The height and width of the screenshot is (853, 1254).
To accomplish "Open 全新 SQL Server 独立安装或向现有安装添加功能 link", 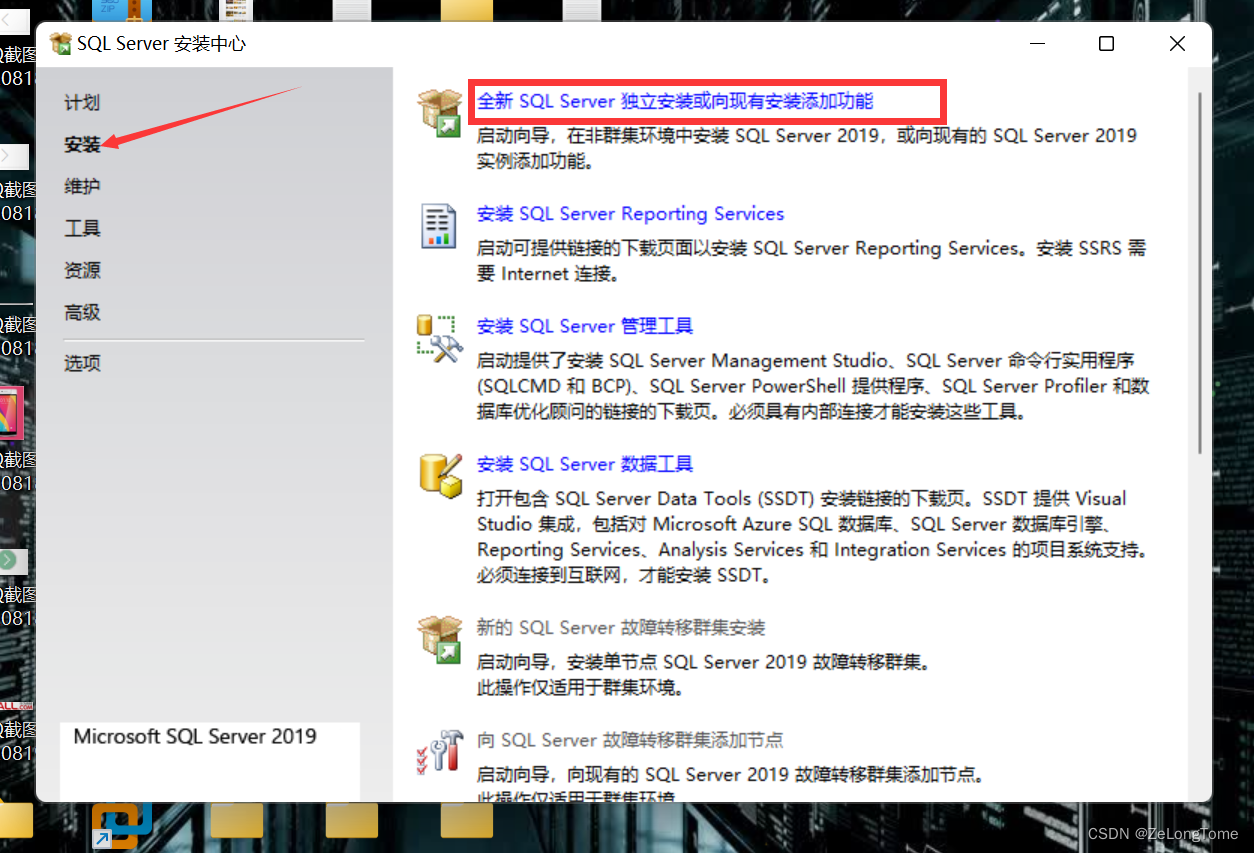I will (675, 101).
